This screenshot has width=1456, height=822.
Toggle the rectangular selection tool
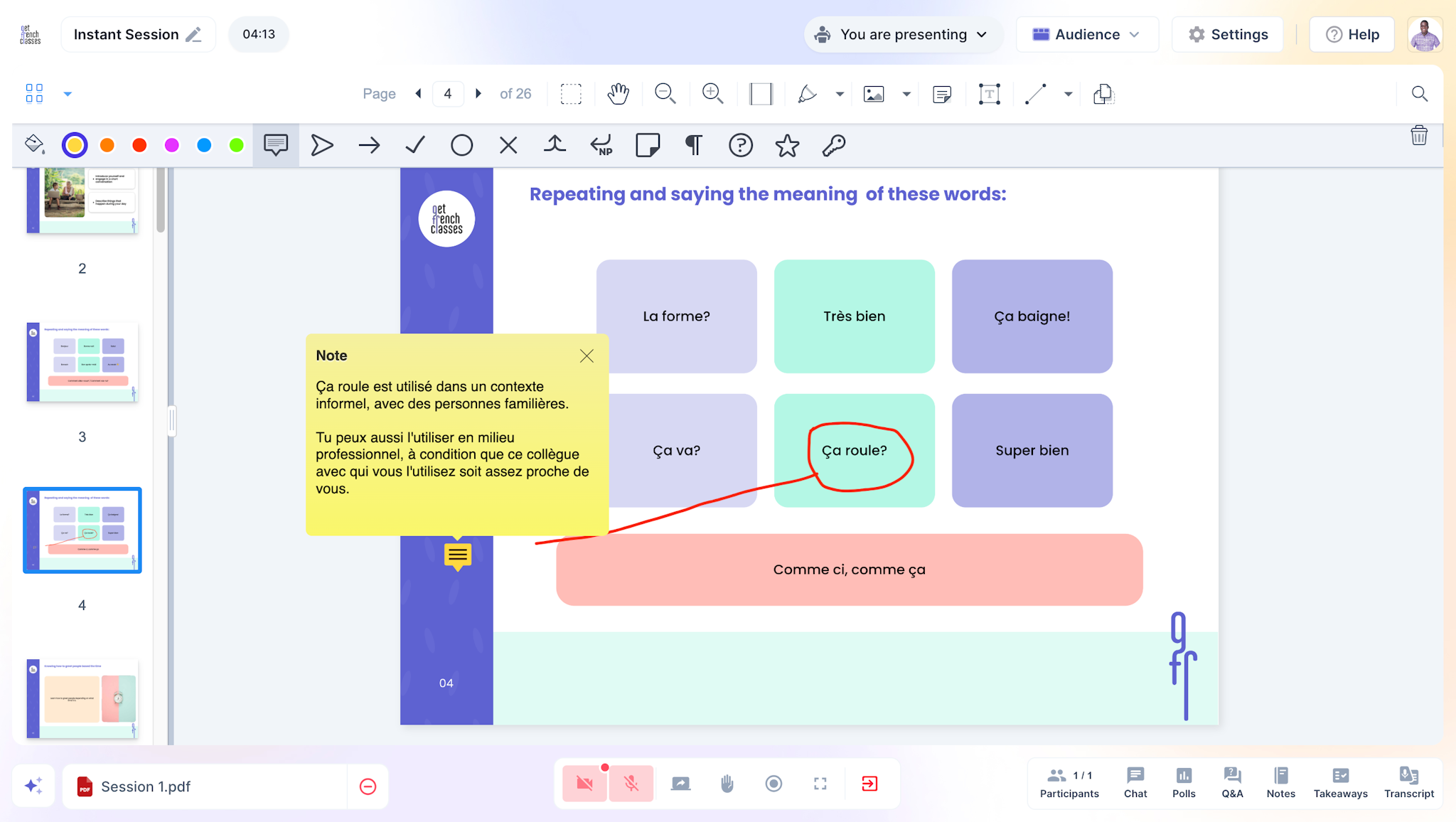point(571,93)
